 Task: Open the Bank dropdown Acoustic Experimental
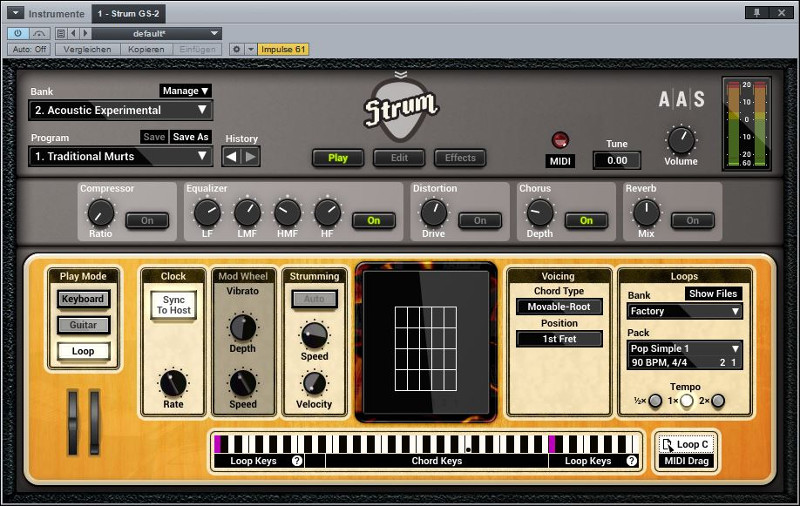coord(121,110)
